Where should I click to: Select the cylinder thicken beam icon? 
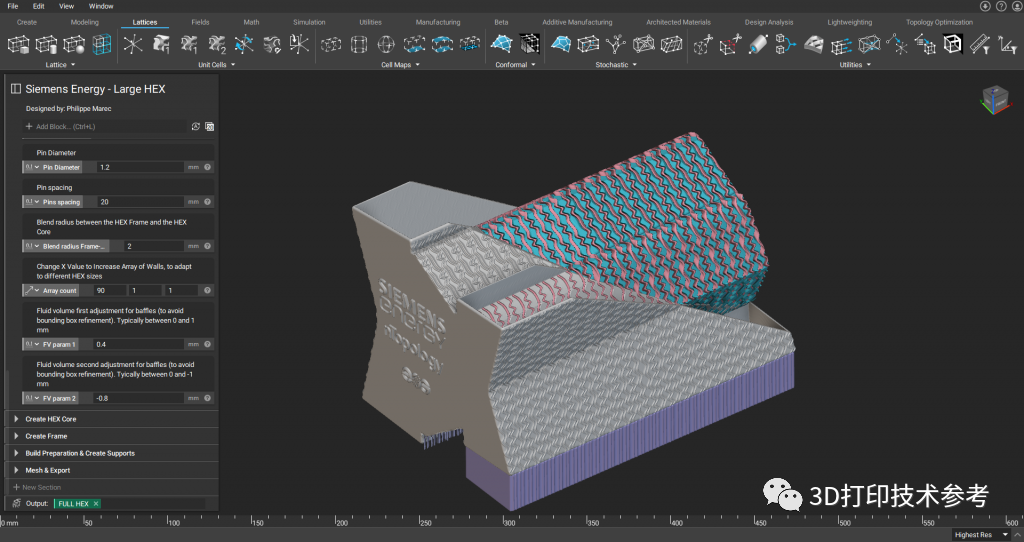pos(758,44)
